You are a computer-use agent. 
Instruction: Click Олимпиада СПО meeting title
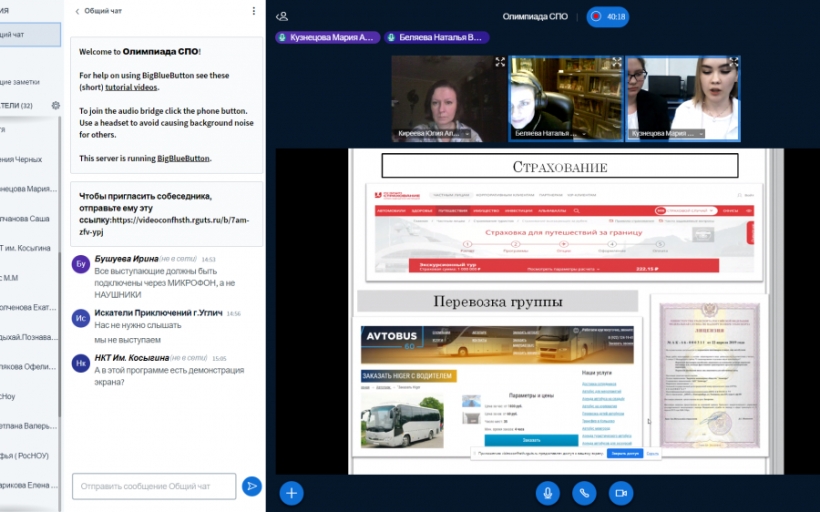coord(535,17)
